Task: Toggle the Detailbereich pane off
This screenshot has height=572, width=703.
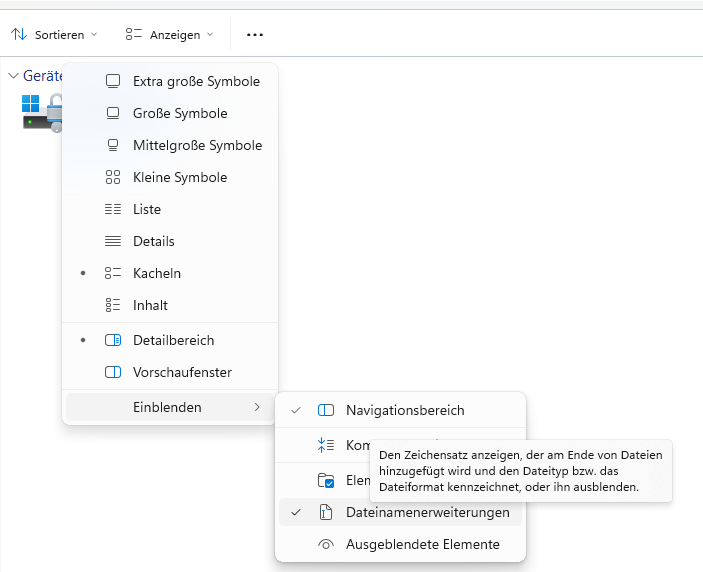Action: [x=172, y=340]
